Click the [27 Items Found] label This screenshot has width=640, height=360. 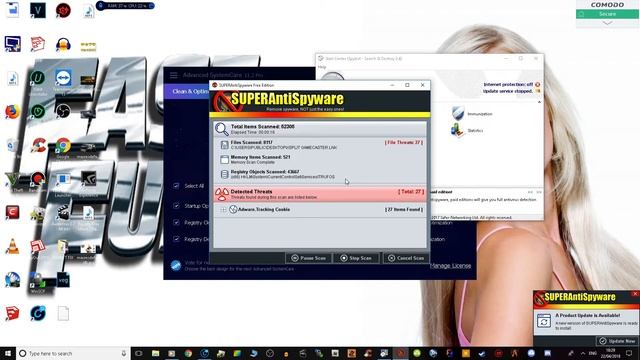click(404, 209)
